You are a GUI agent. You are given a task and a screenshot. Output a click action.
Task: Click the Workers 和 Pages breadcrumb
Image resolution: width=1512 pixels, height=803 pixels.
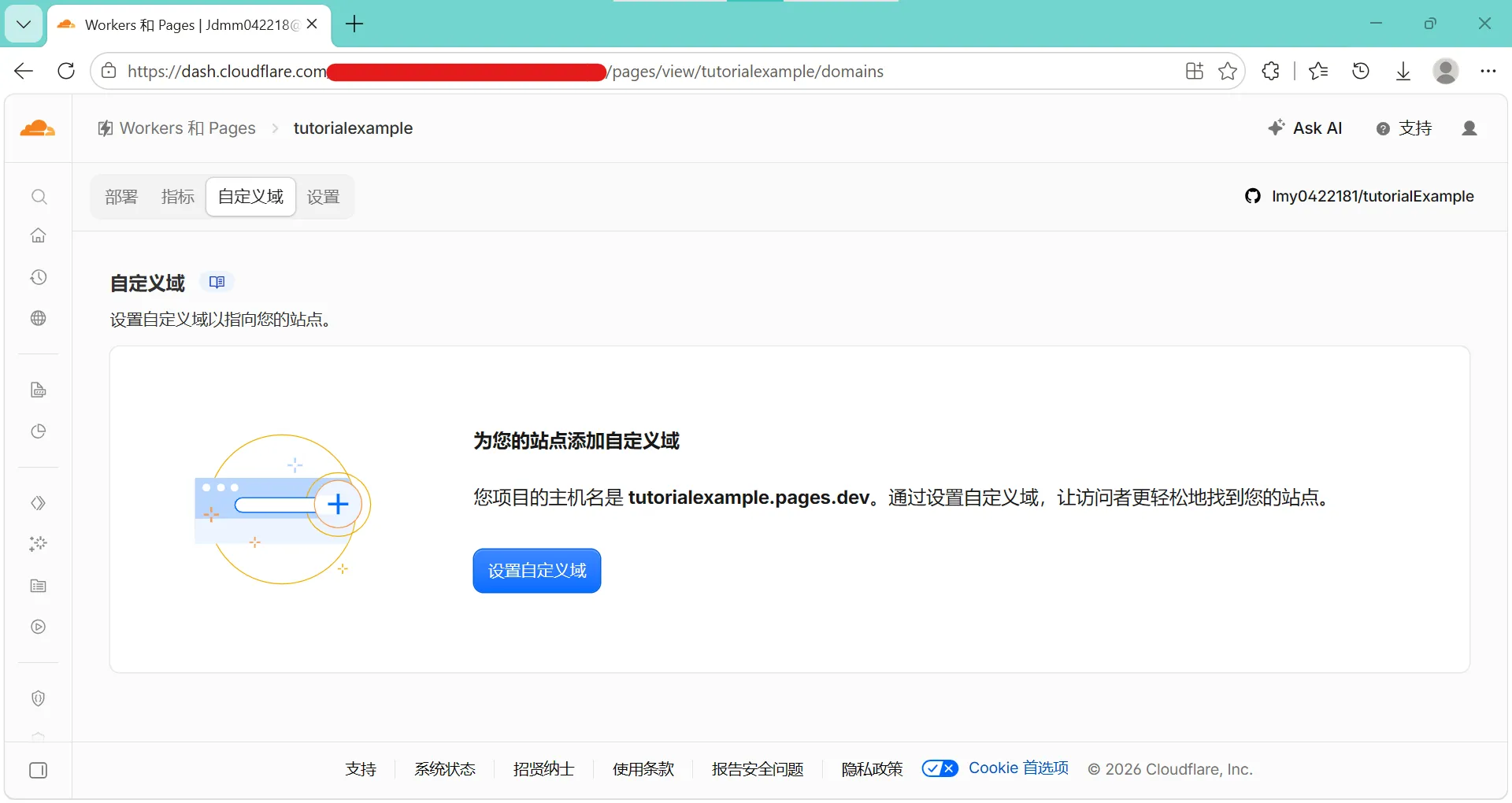click(x=177, y=128)
